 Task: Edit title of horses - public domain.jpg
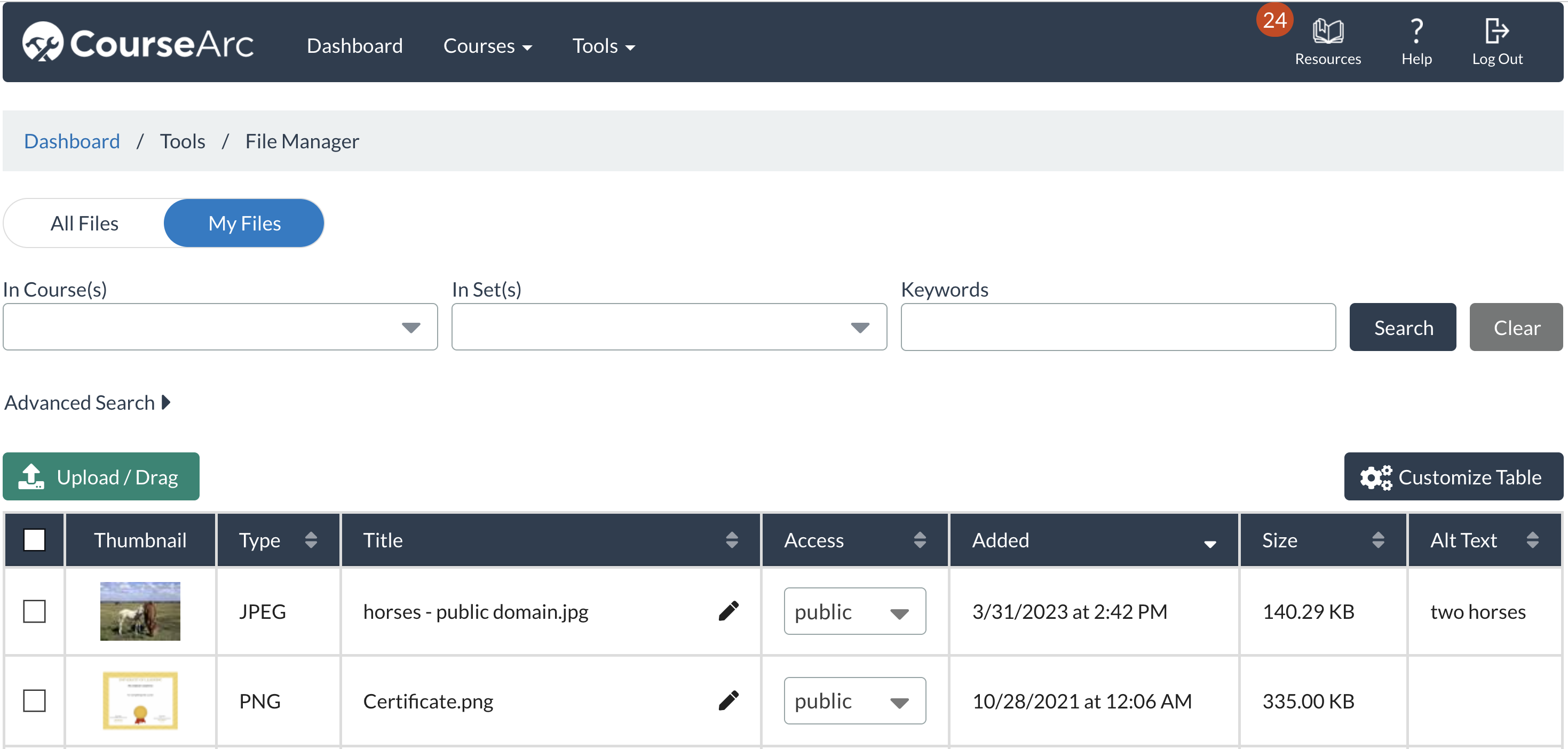coord(728,611)
